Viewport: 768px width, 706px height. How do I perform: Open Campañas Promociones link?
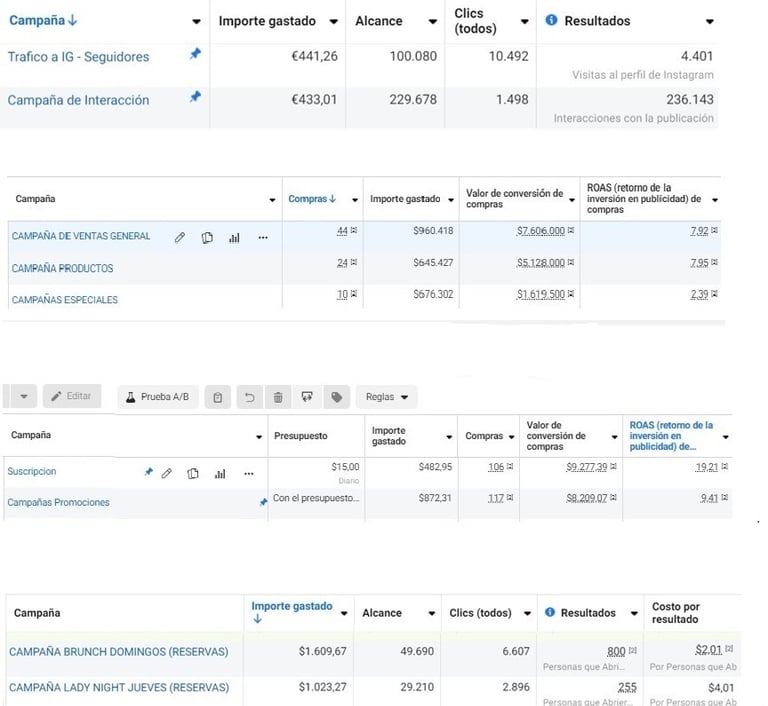click(58, 502)
